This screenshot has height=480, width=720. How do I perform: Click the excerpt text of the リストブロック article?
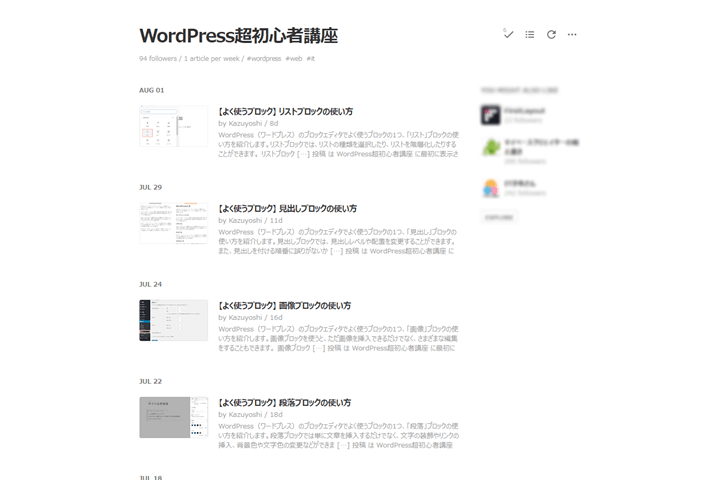pos(338,144)
